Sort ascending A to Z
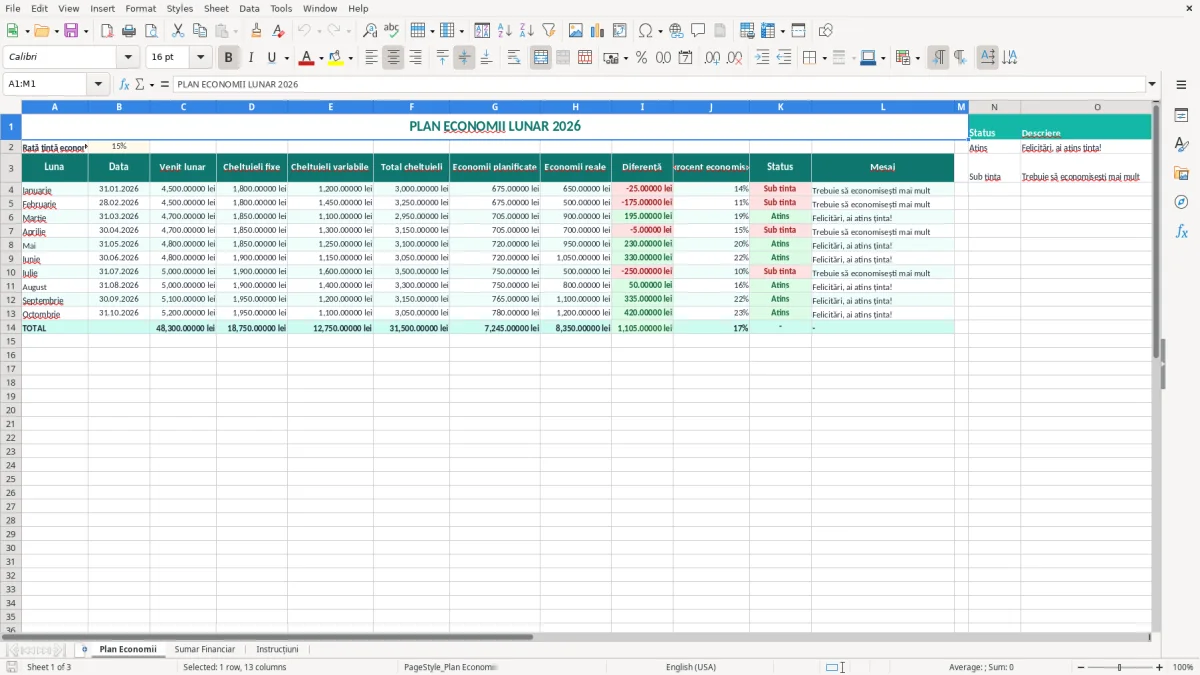 (x=504, y=31)
